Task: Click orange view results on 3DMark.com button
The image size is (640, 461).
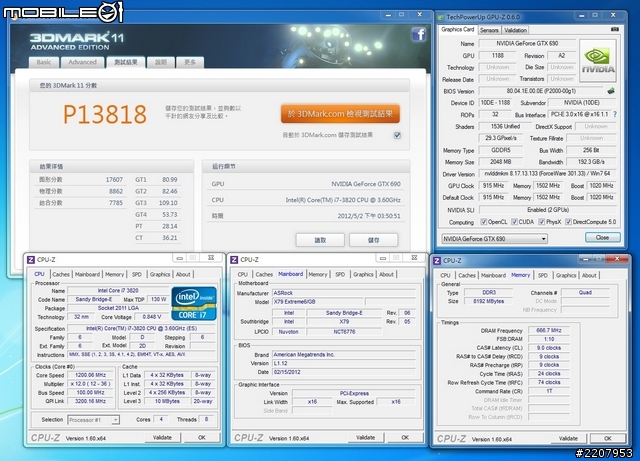Action: pyautogui.click(x=340, y=114)
